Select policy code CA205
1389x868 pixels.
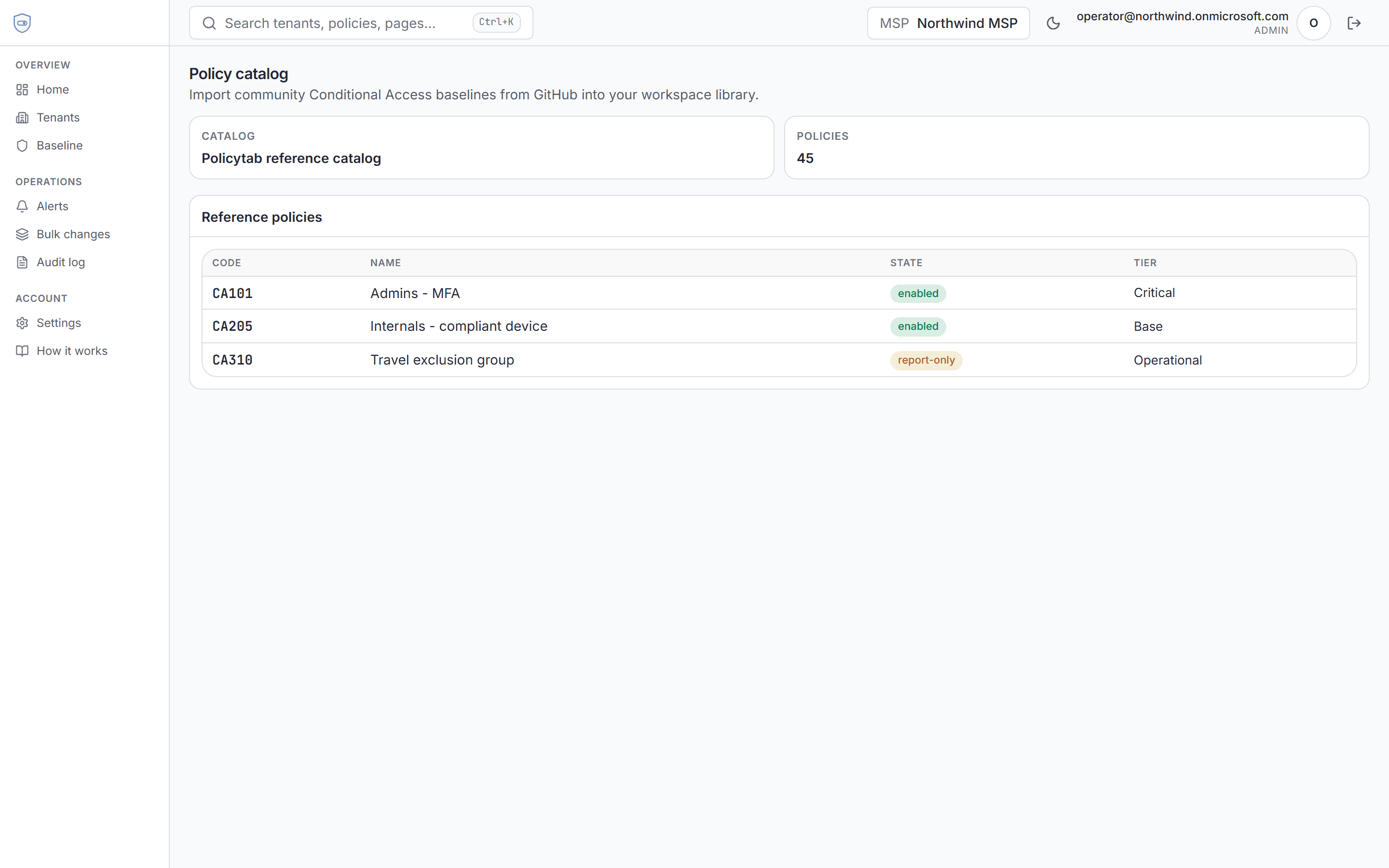(x=232, y=326)
